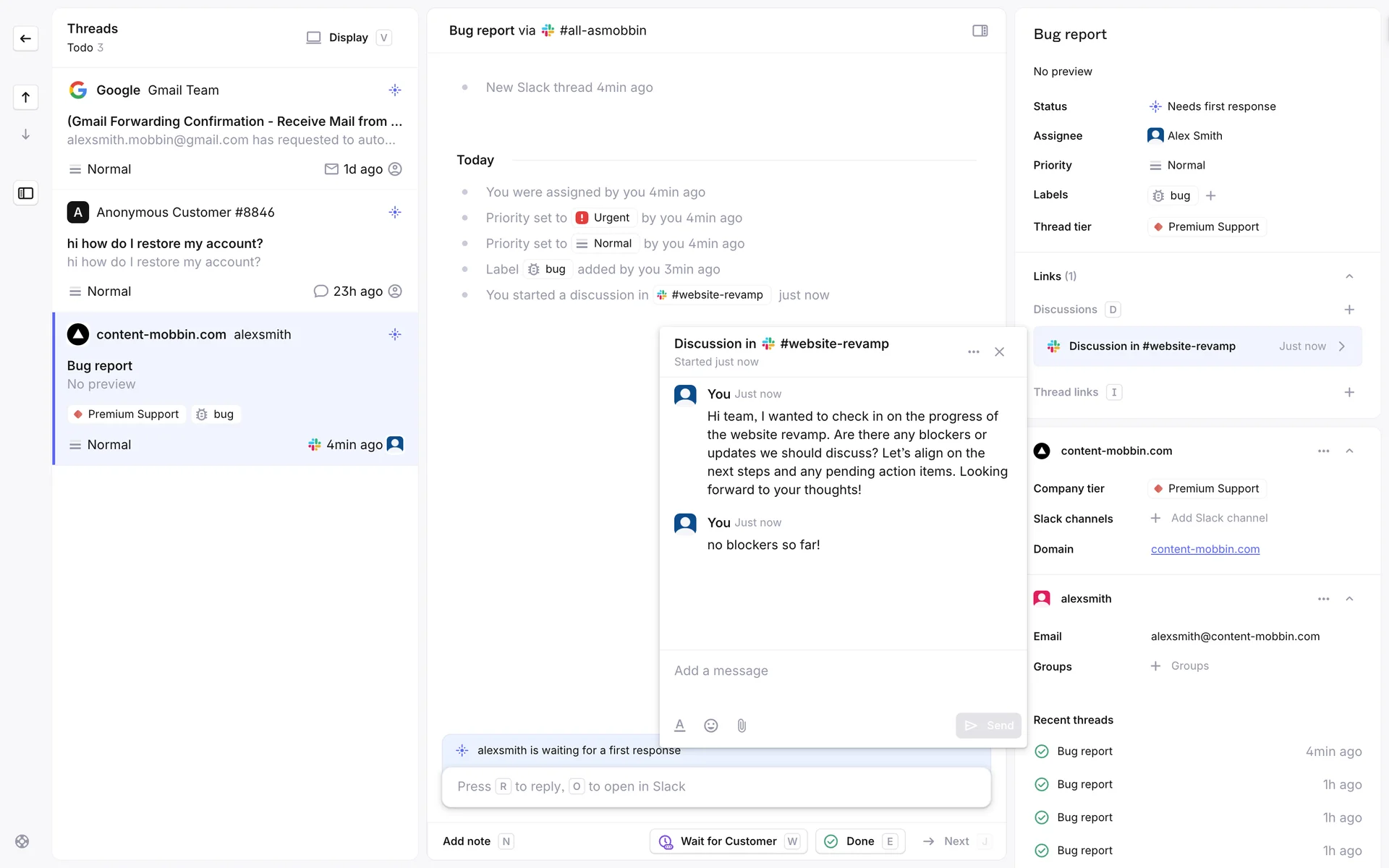The height and width of the screenshot is (868, 1389).
Task: Collapse the Links section
Action: [1348, 276]
